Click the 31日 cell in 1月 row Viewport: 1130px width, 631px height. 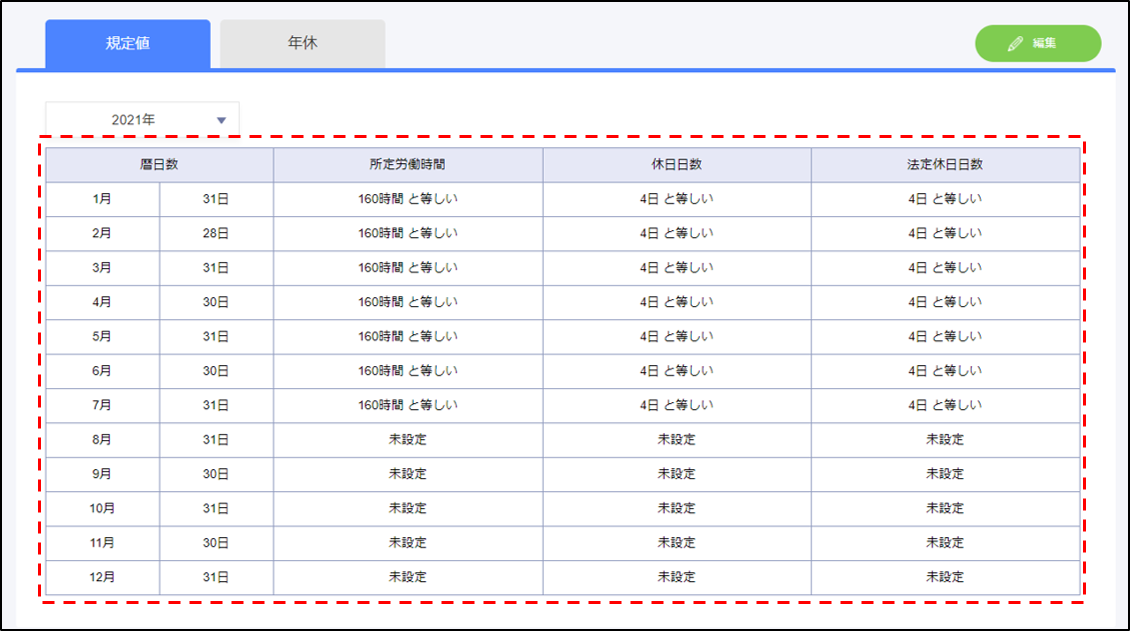click(216, 200)
